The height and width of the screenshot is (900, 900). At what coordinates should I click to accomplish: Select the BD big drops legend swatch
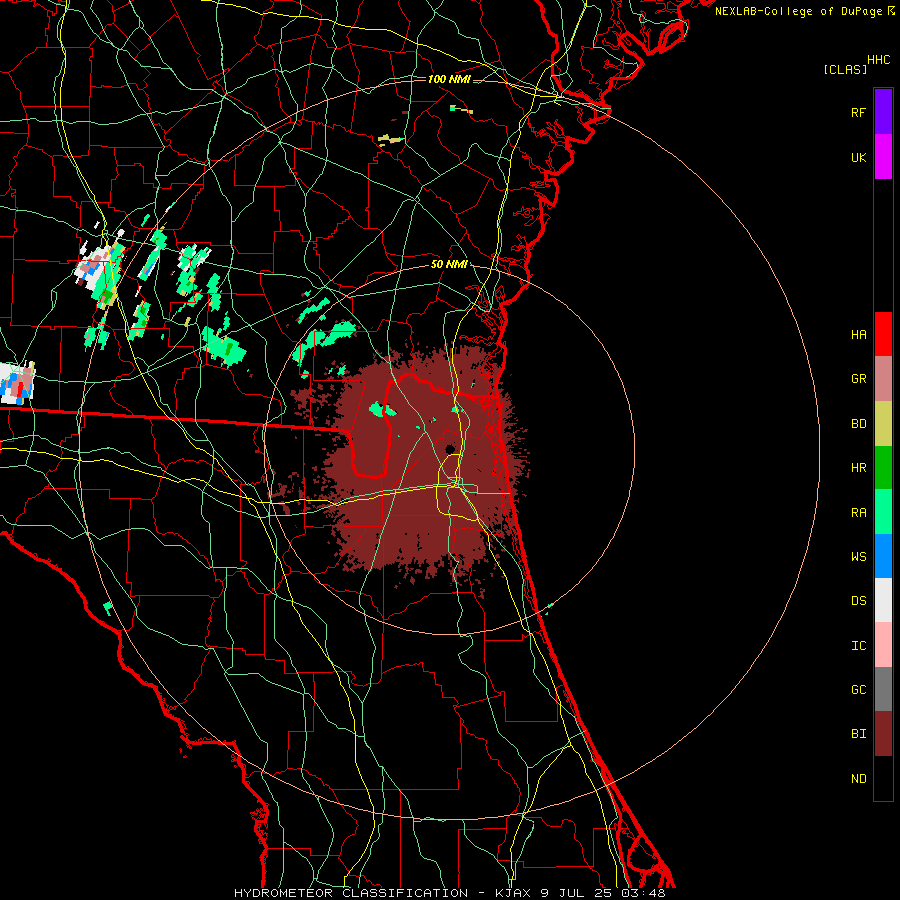883,423
